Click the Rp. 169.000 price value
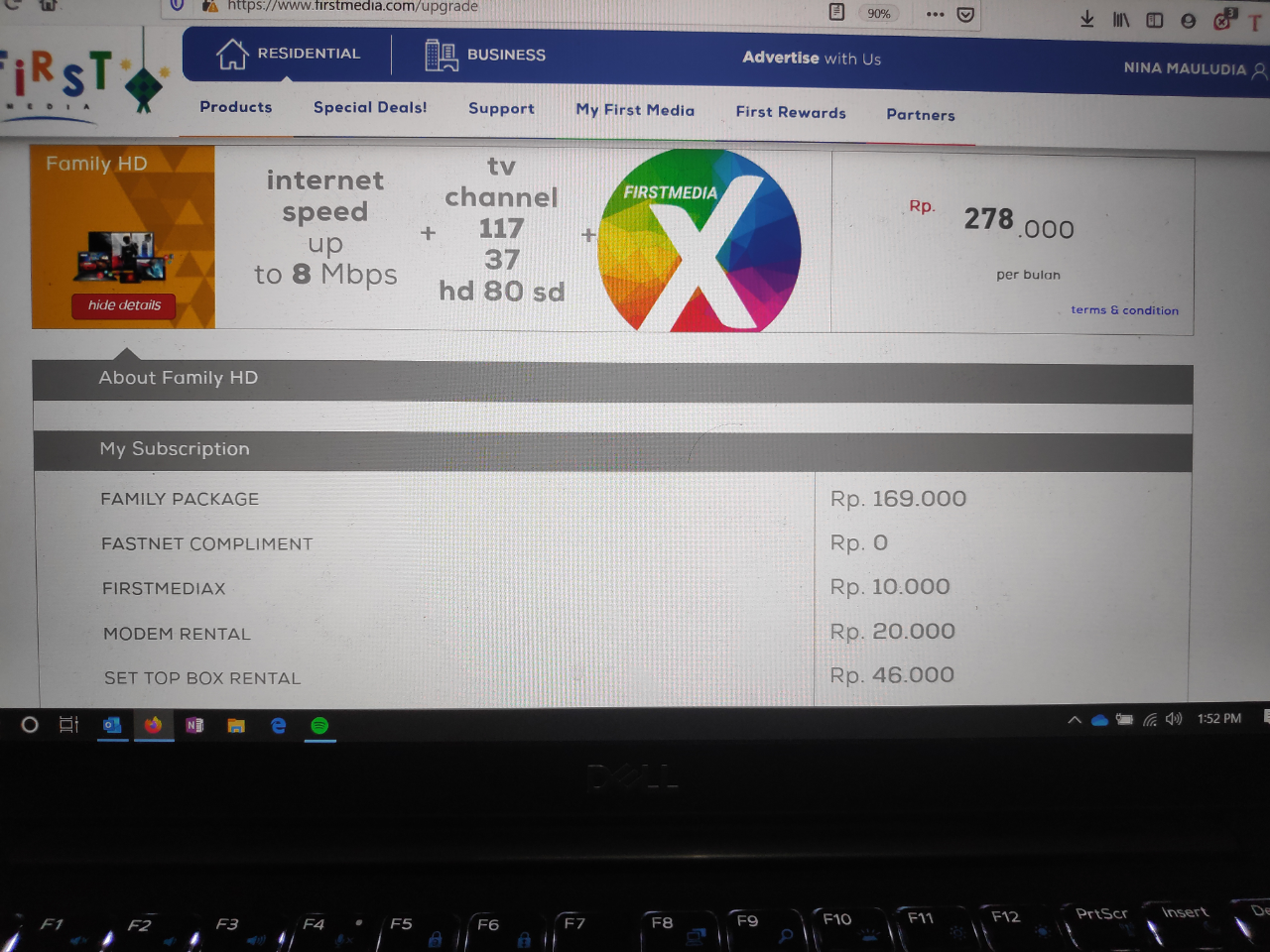Image resolution: width=1270 pixels, height=952 pixels. [x=898, y=499]
